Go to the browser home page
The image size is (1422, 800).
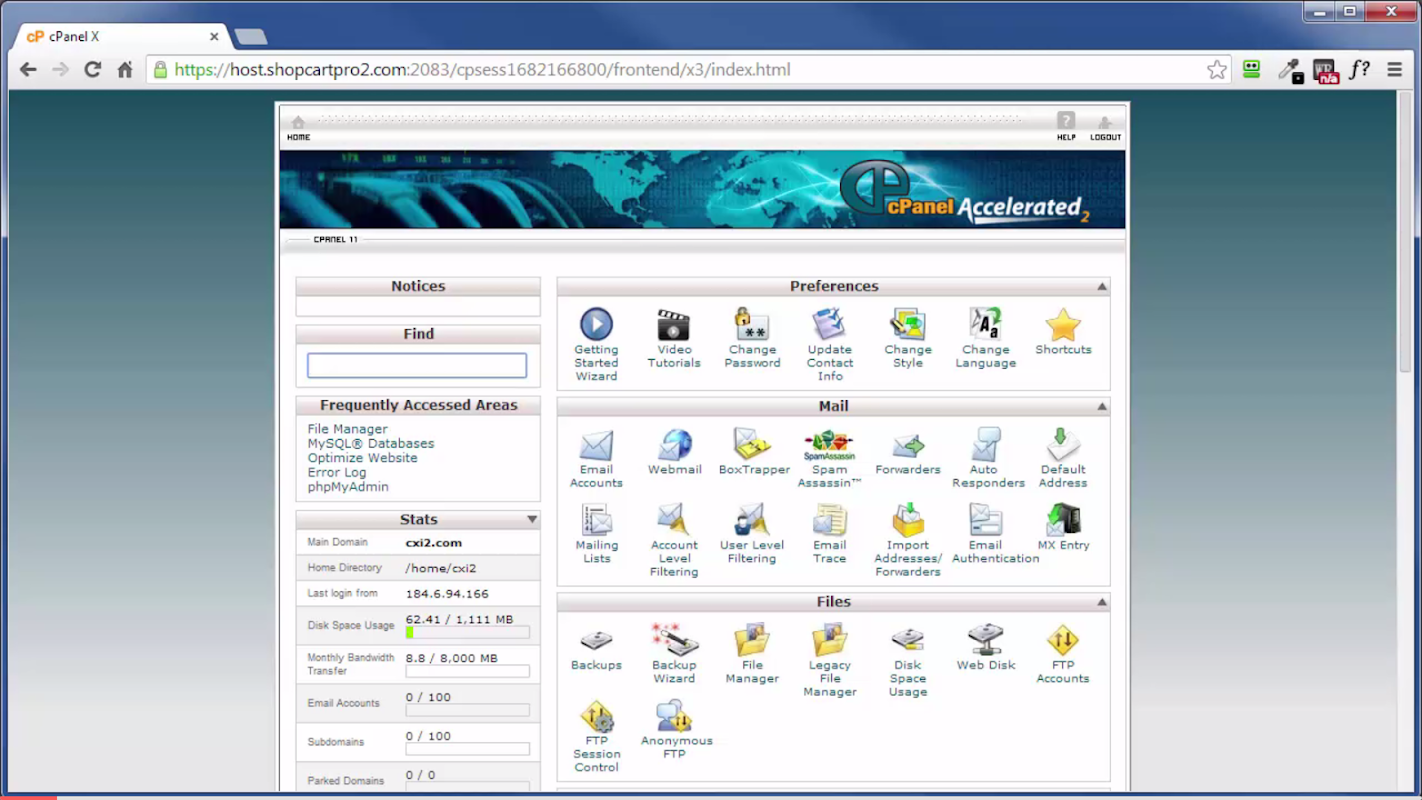tap(125, 70)
